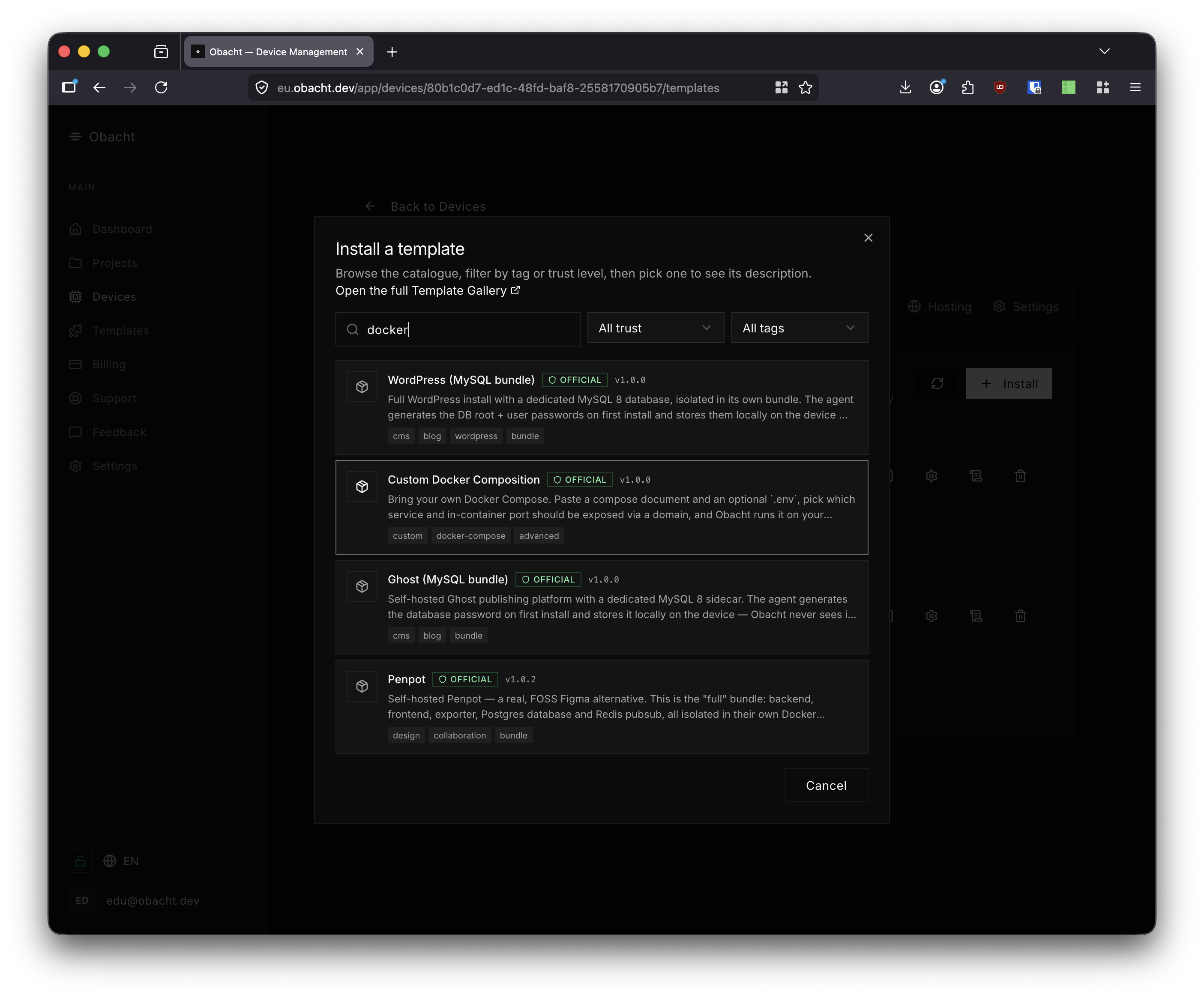Open the Bitwarden extension icon
Image resolution: width=1204 pixels, height=998 pixels.
tap(1034, 87)
